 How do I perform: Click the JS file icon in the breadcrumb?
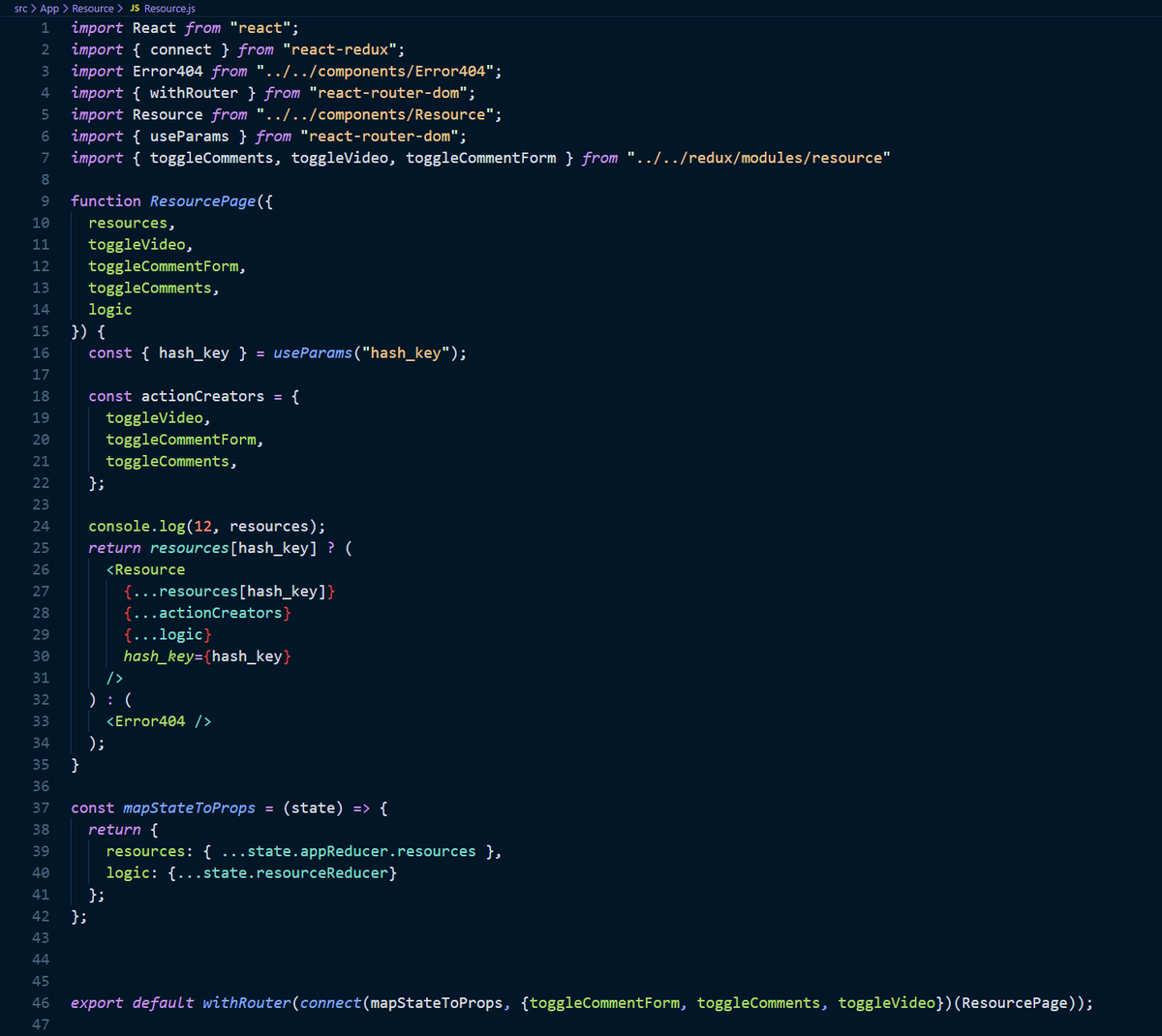(x=135, y=9)
